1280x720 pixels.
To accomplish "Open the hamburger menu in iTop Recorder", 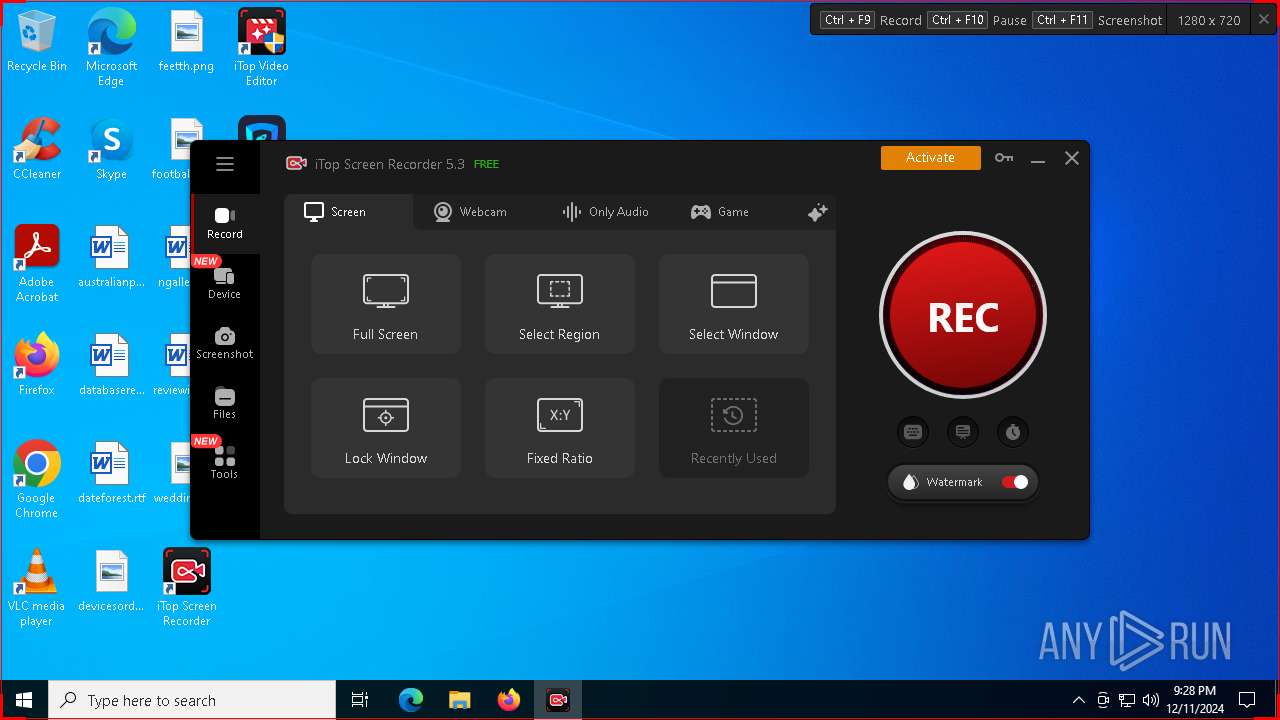I will 225,164.
